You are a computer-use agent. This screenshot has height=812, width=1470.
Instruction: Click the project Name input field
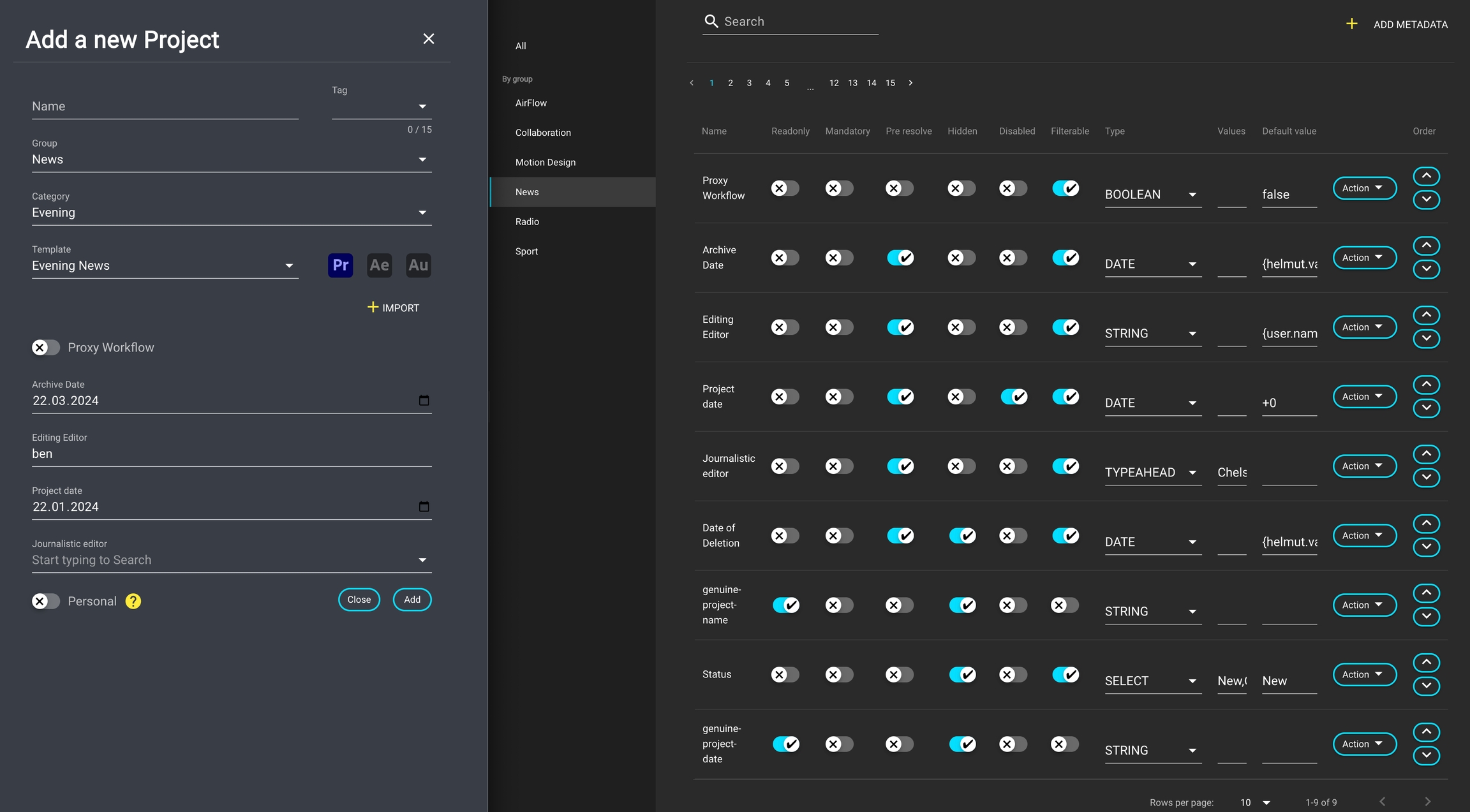pos(165,107)
